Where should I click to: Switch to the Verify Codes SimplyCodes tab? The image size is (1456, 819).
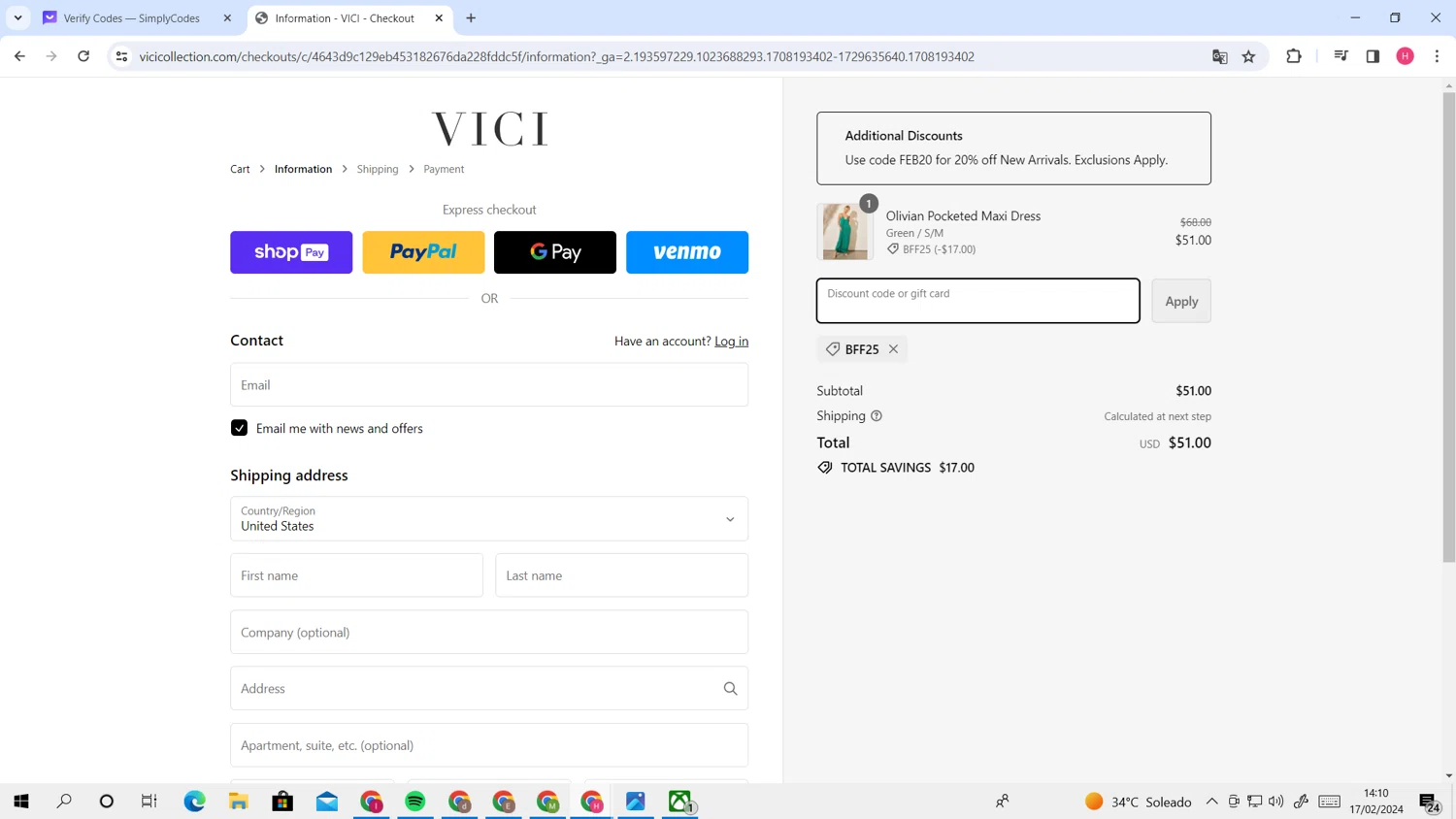pyautogui.click(x=130, y=17)
